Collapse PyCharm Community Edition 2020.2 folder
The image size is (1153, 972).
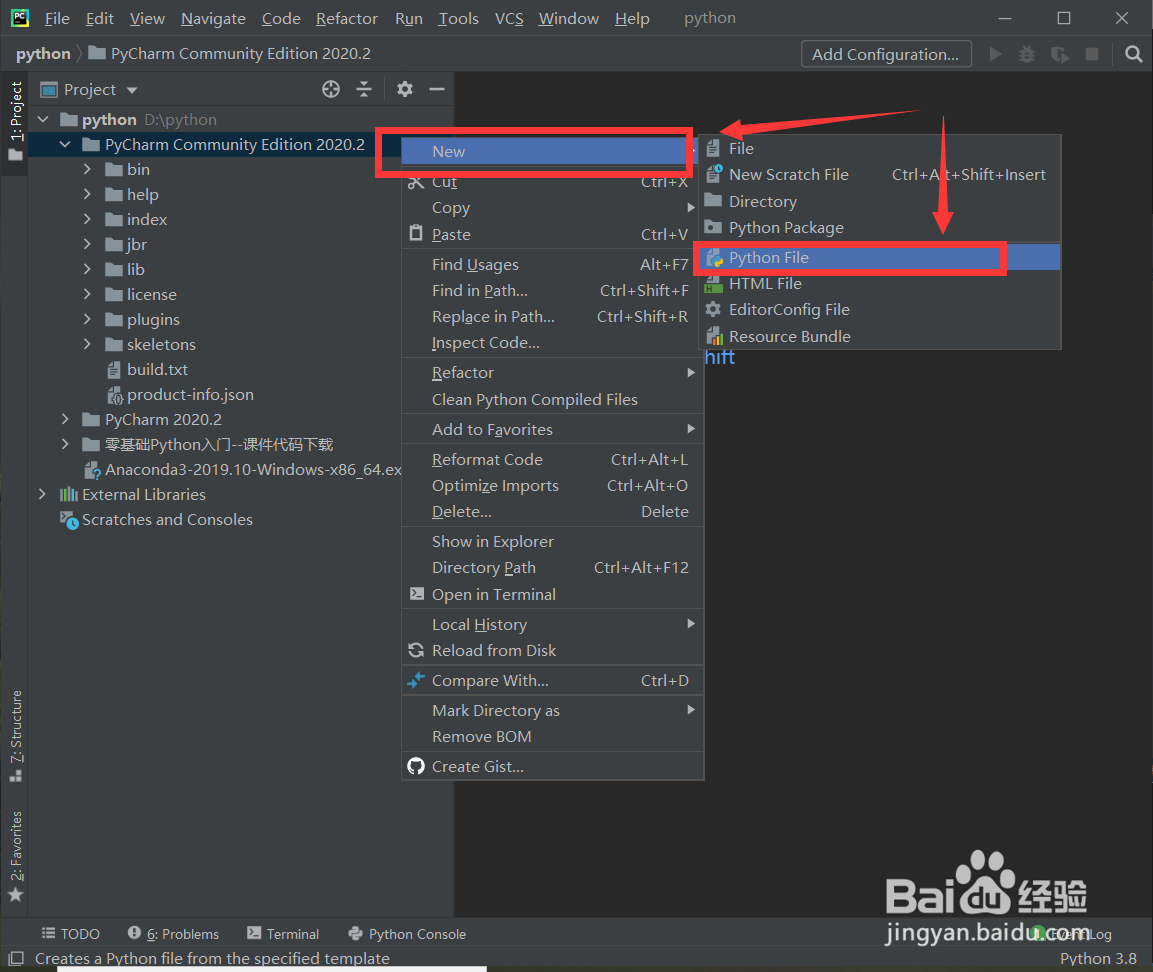tap(65, 144)
